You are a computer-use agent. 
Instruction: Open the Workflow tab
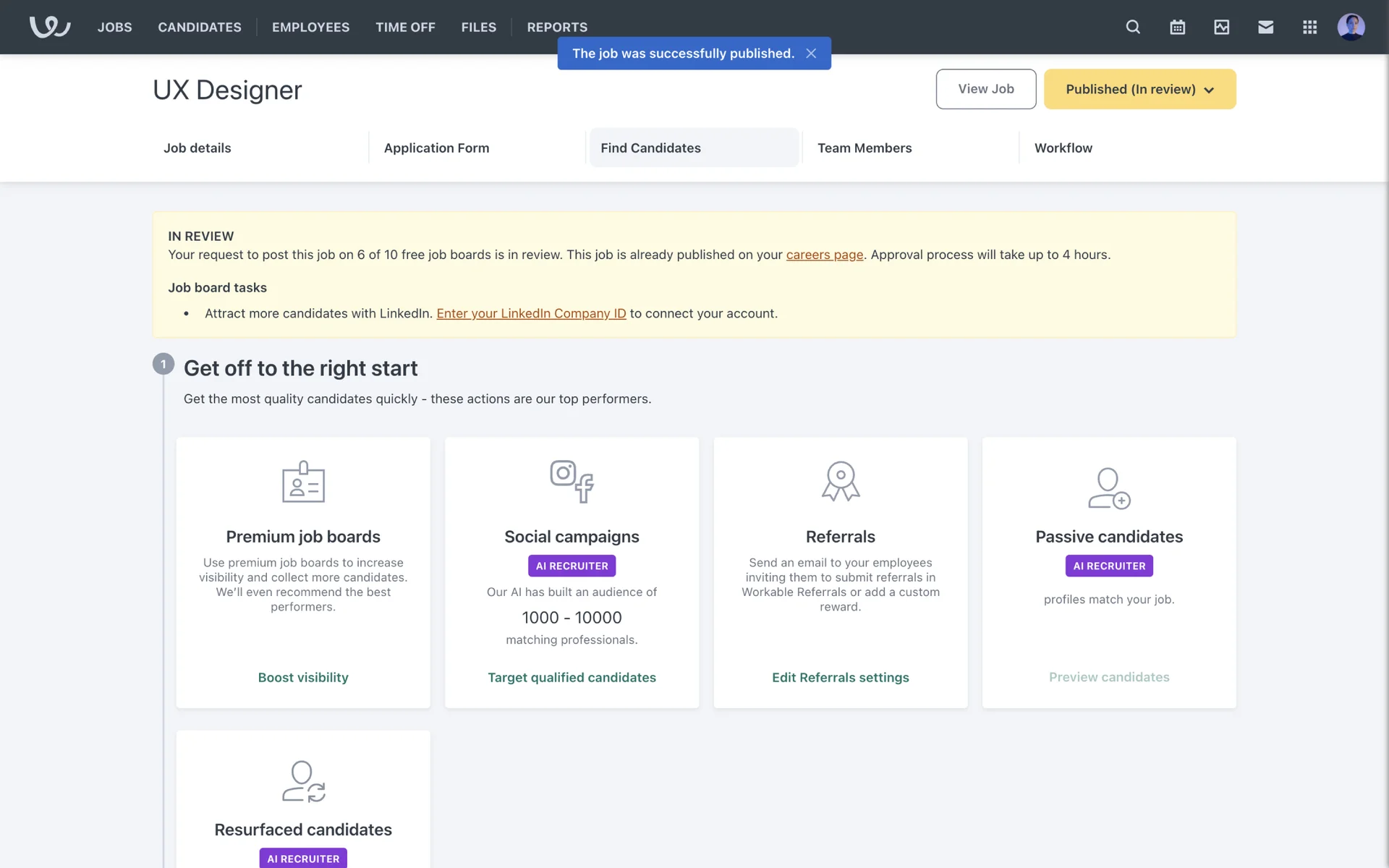(1063, 148)
